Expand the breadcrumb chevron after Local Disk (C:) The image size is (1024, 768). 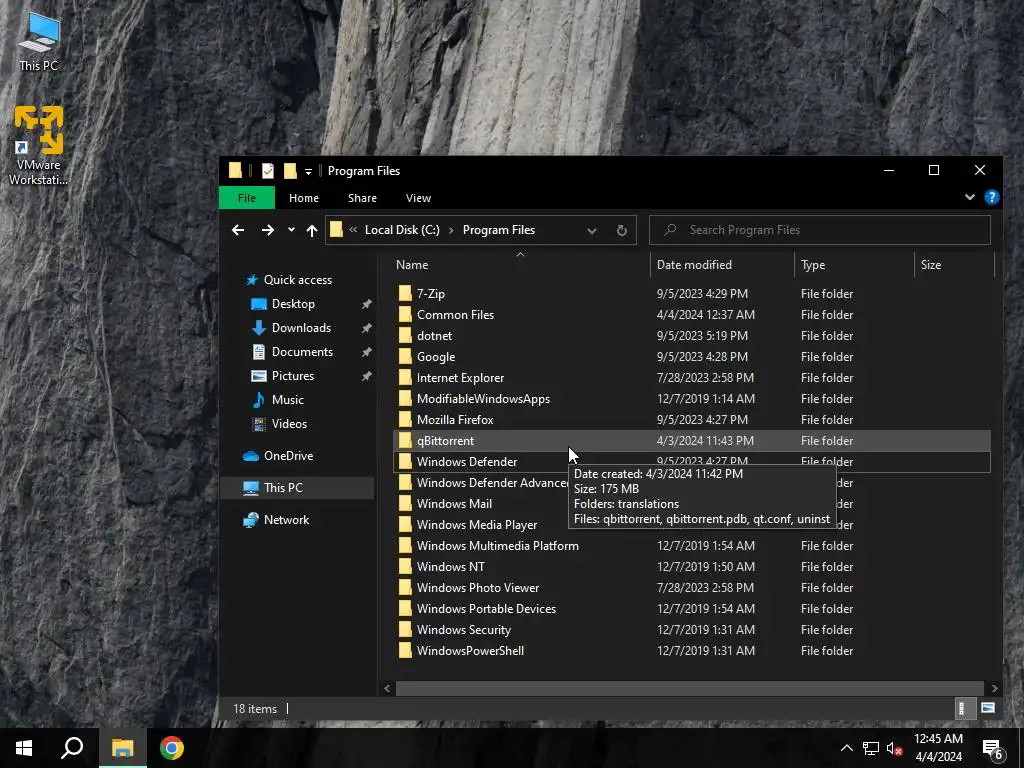[x=451, y=230]
